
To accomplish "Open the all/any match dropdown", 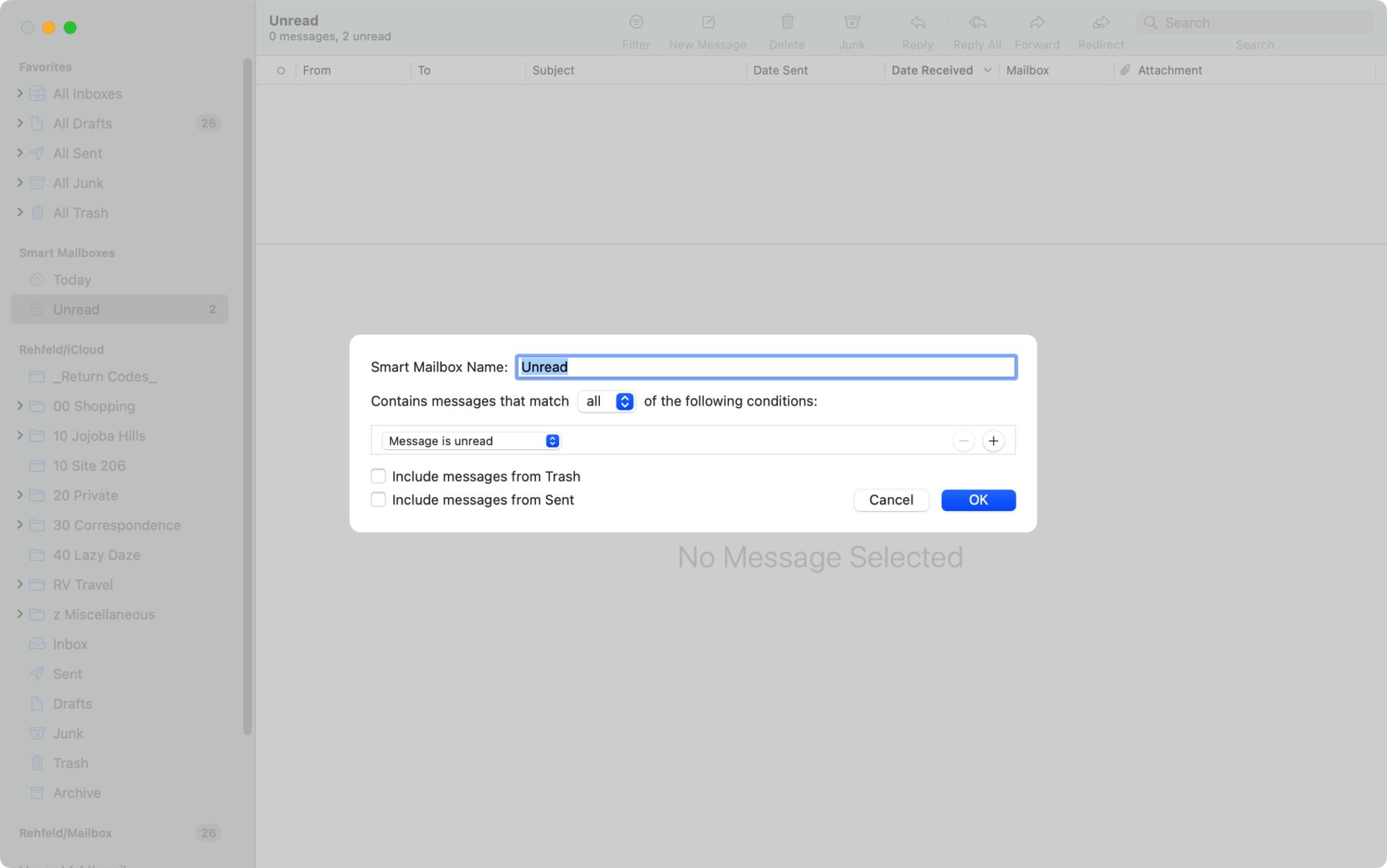I will (x=607, y=401).
